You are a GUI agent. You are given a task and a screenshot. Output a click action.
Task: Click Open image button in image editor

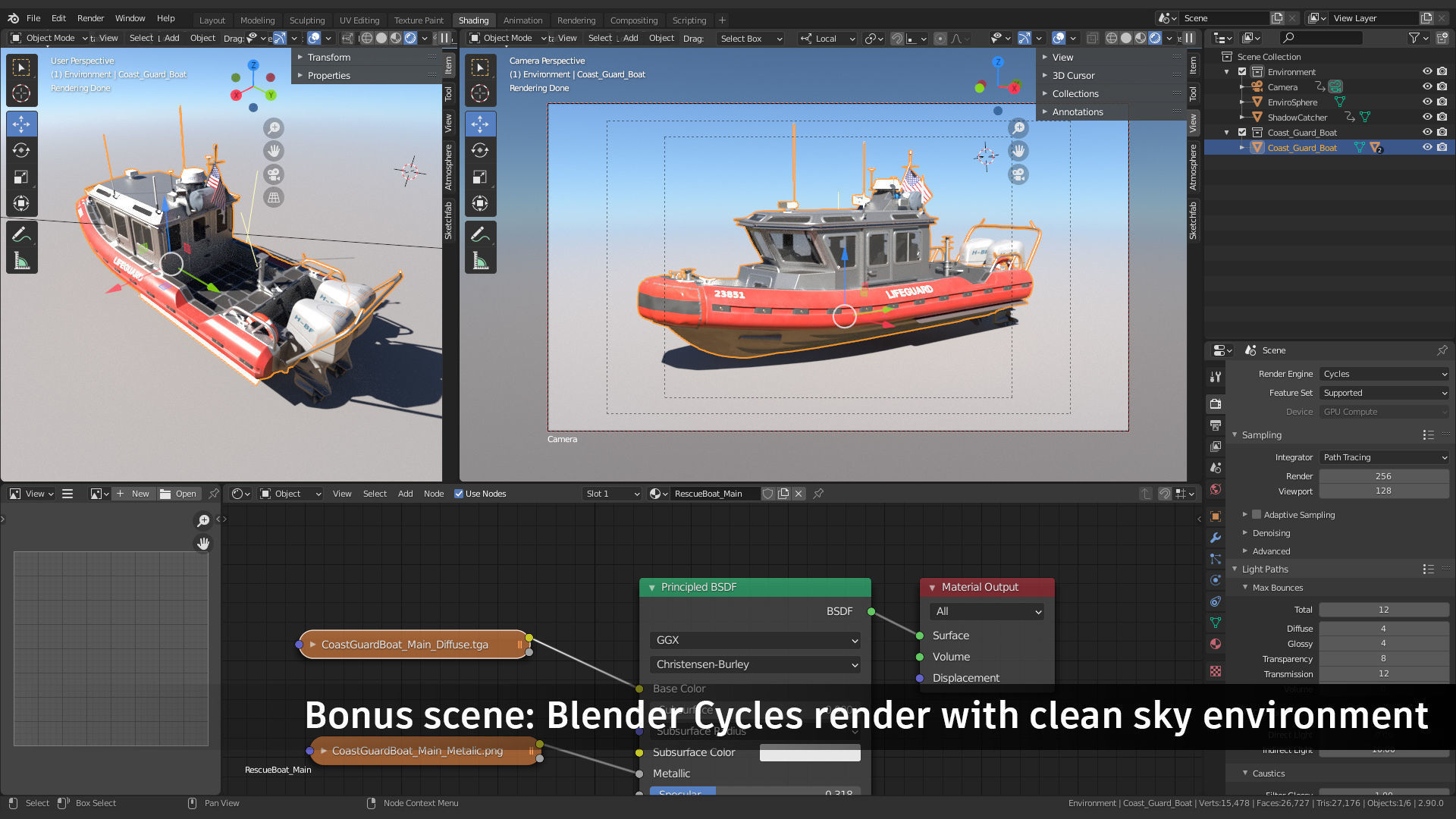coord(179,494)
